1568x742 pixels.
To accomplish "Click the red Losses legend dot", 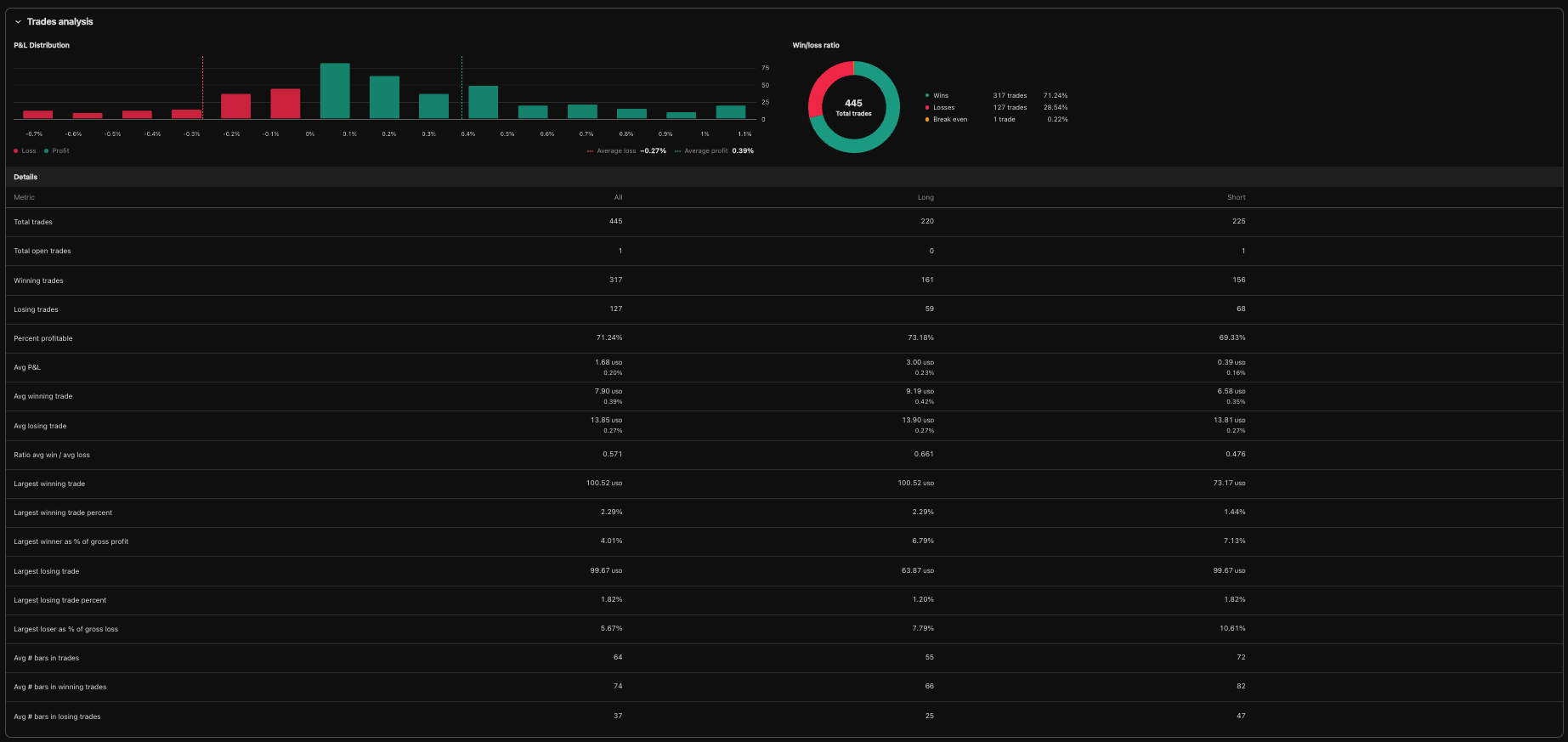I will (x=927, y=108).
